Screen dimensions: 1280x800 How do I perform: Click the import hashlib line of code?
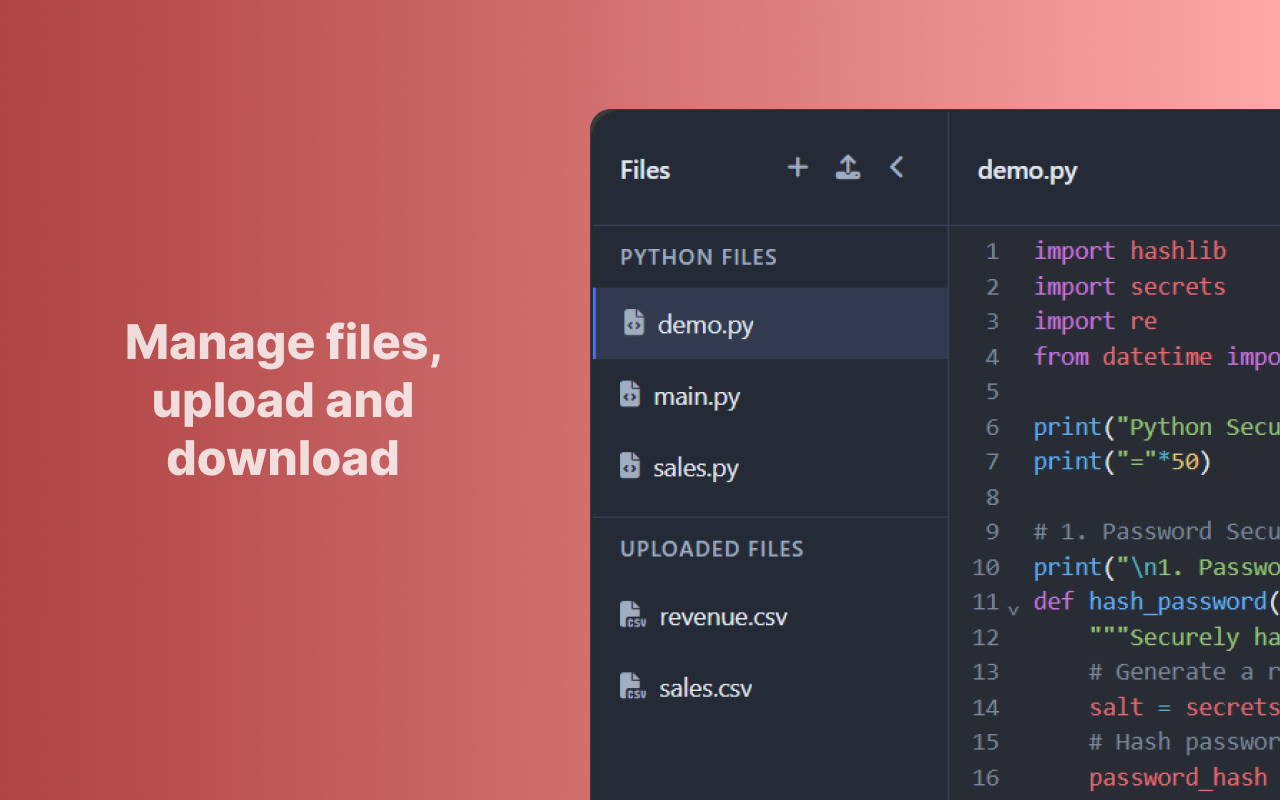click(1130, 251)
